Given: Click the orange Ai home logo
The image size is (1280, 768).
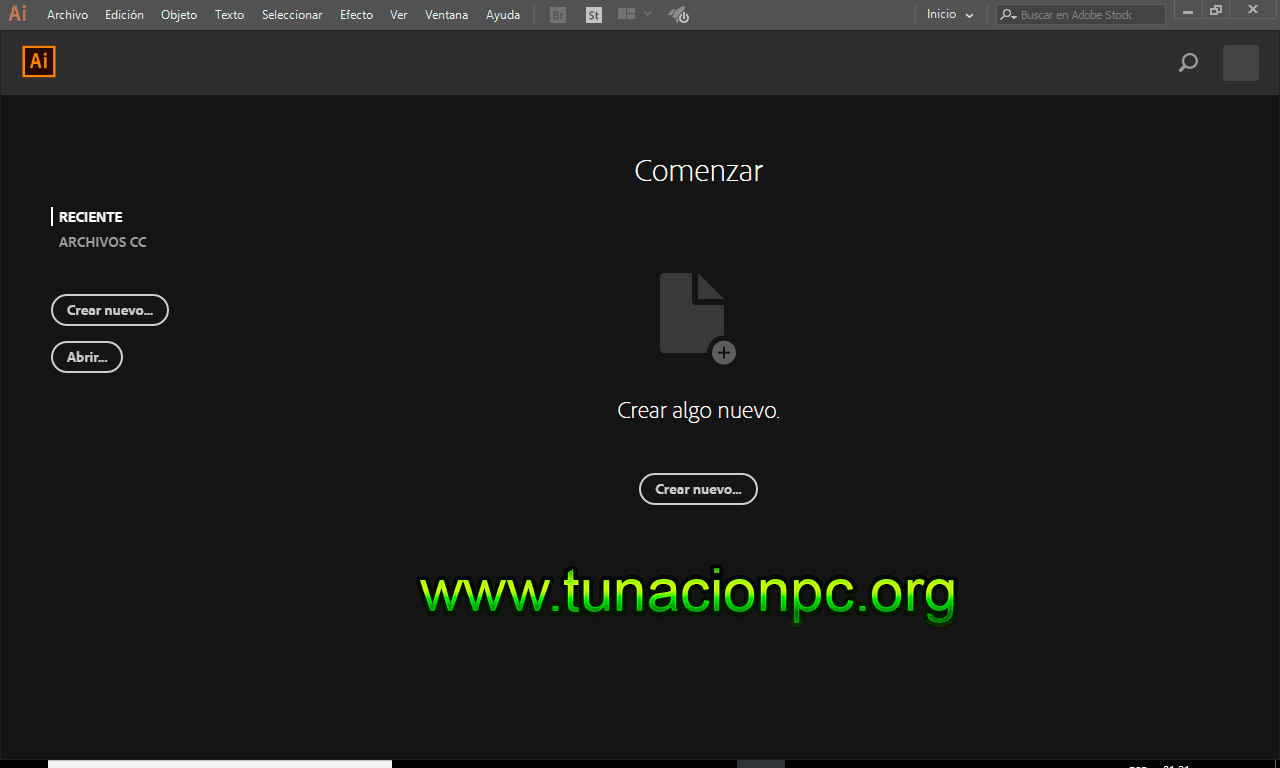Looking at the screenshot, I should pos(39,61).
